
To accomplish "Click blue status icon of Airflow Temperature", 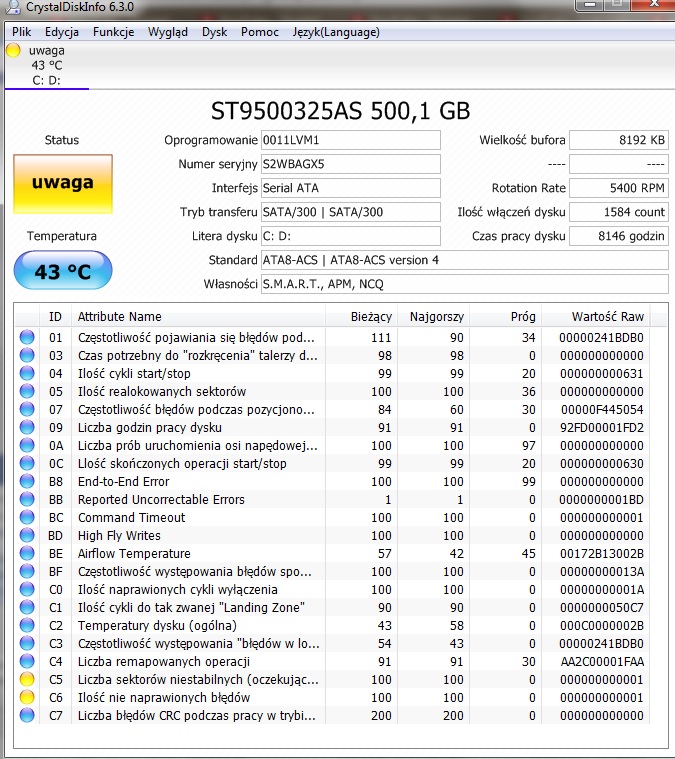I will tap(27, 553).
